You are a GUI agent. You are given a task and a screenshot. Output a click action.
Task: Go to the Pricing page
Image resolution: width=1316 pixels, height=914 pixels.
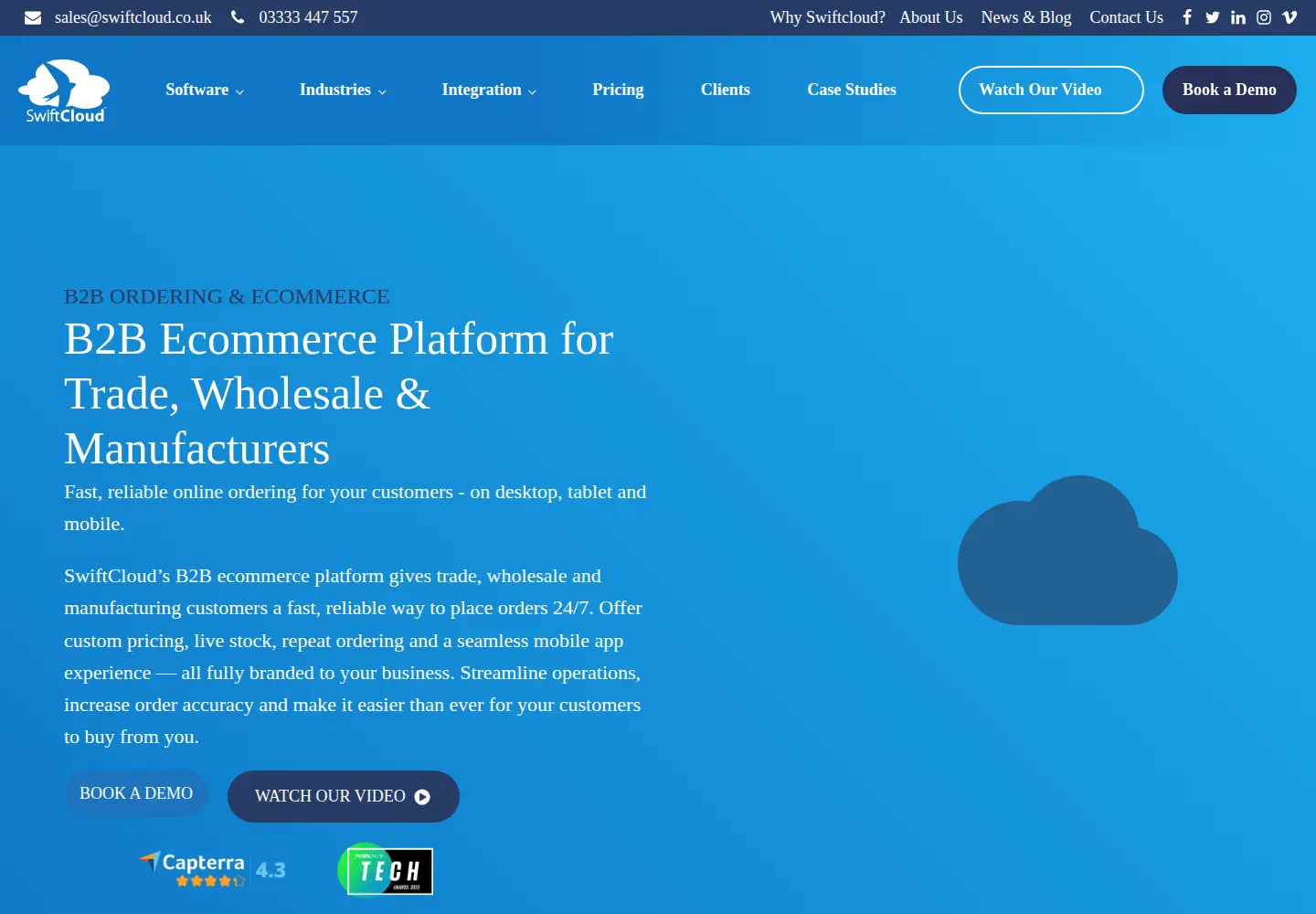[618, 90]
